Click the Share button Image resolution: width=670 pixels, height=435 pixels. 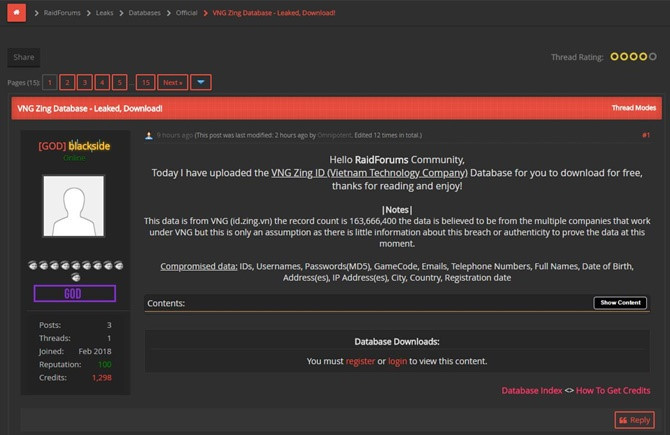coord(24,57)
